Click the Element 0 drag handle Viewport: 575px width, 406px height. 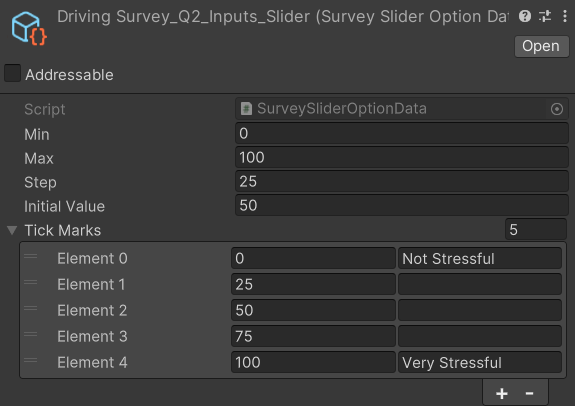click(x=30, y=257)
